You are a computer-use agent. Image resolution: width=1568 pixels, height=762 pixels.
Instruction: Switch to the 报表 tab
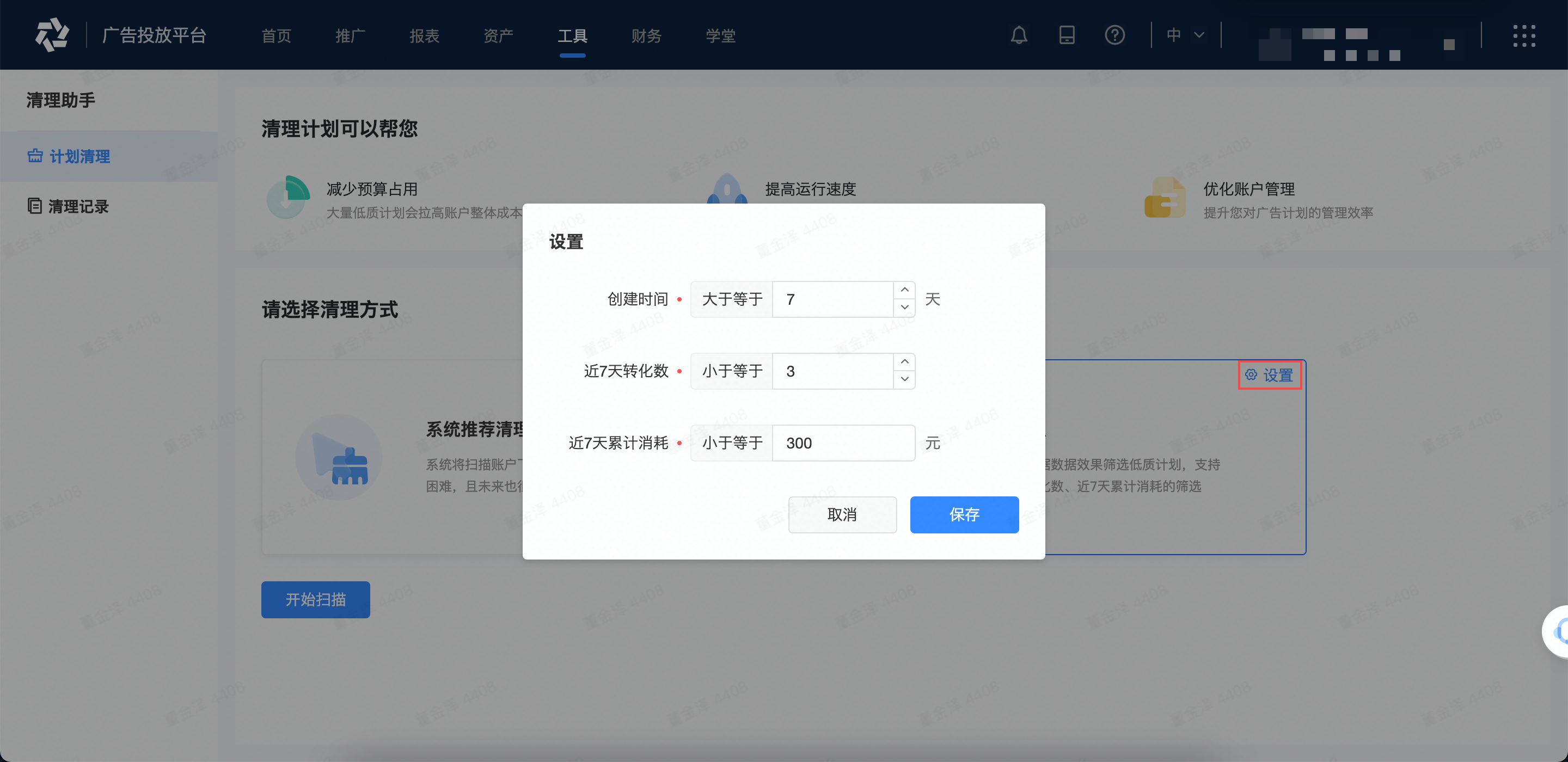[424, 36]
